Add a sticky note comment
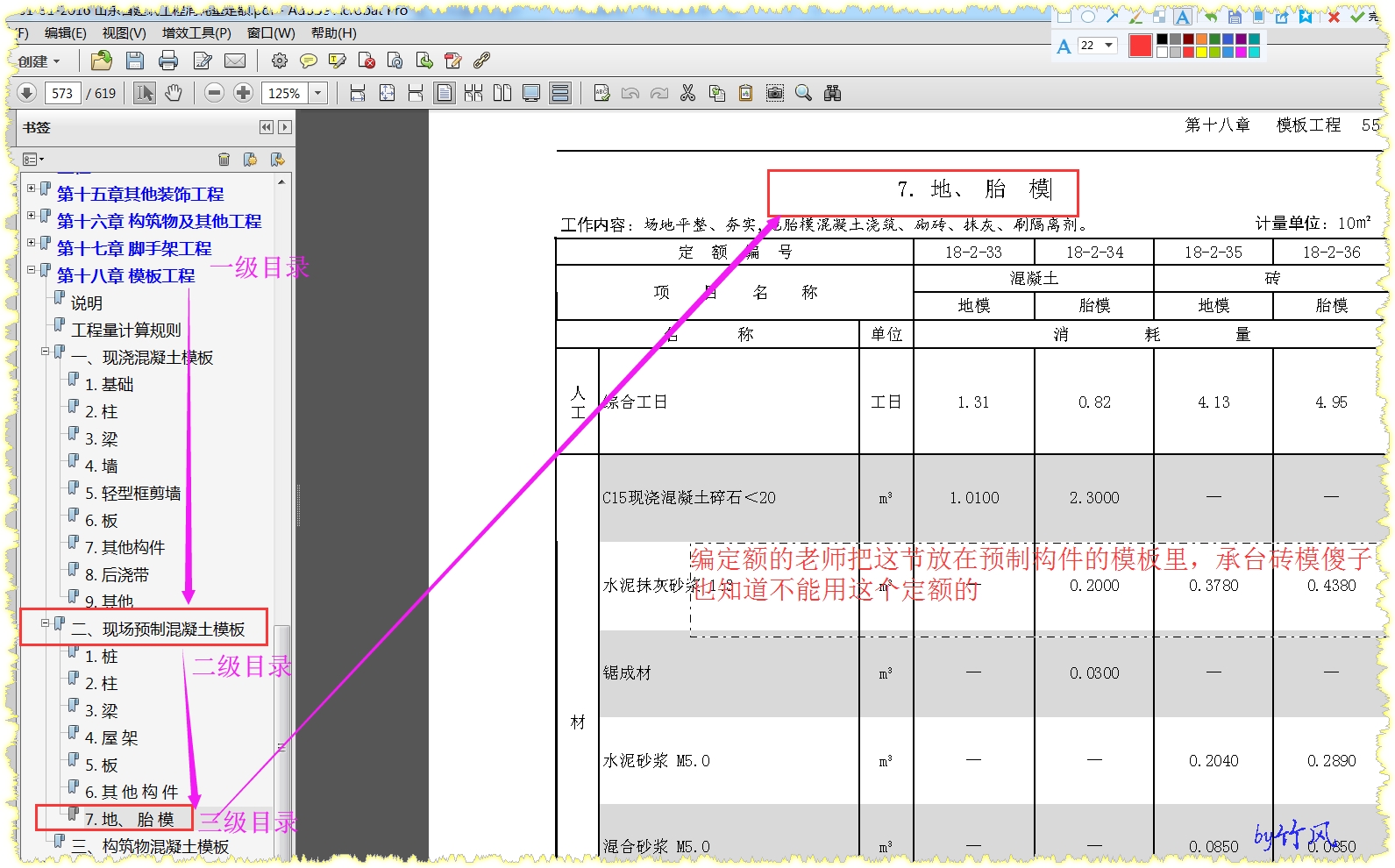1395x868 pixels. coord(309,60)
